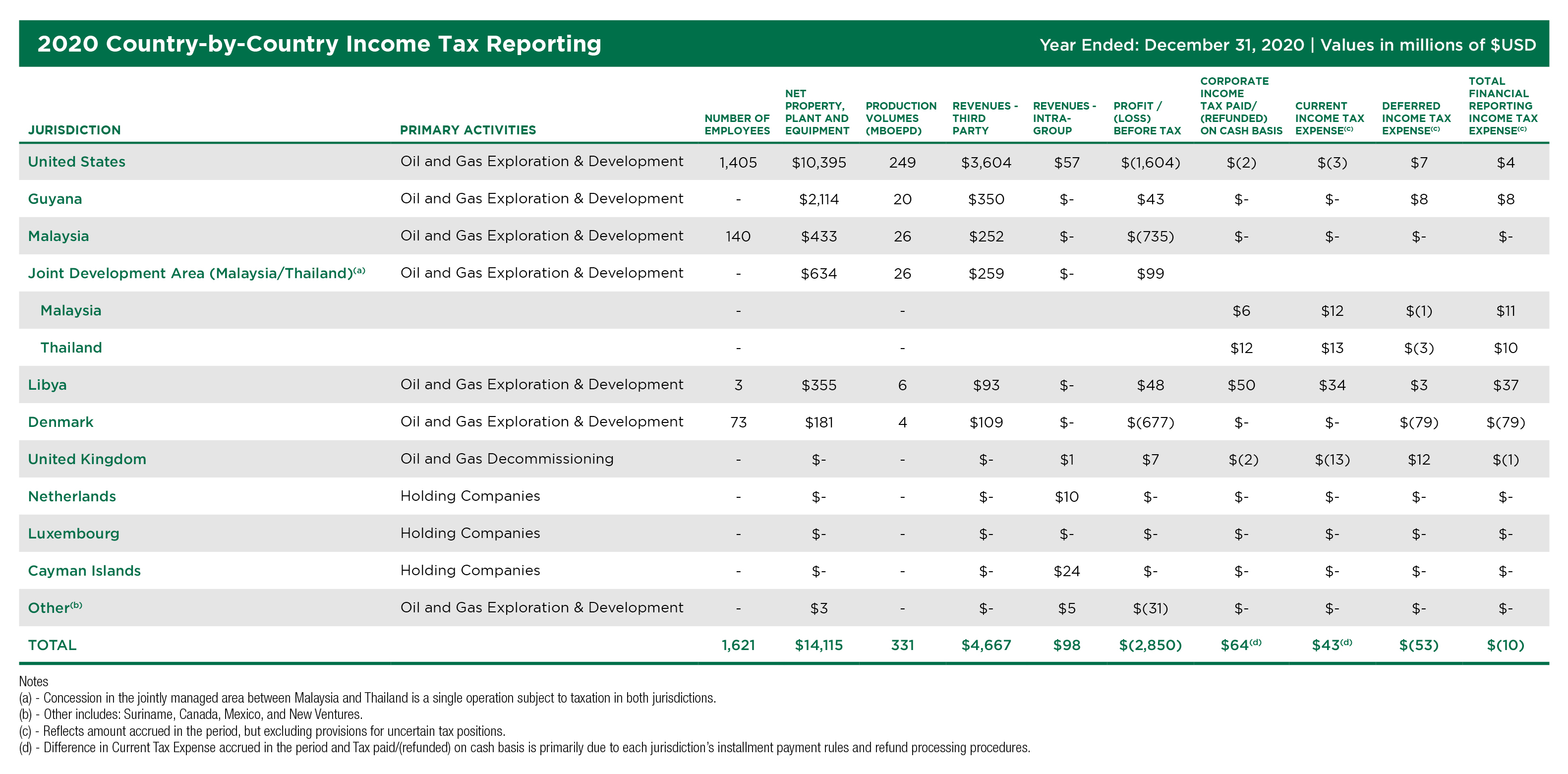Click the TOTAL row

coord(53,645)
